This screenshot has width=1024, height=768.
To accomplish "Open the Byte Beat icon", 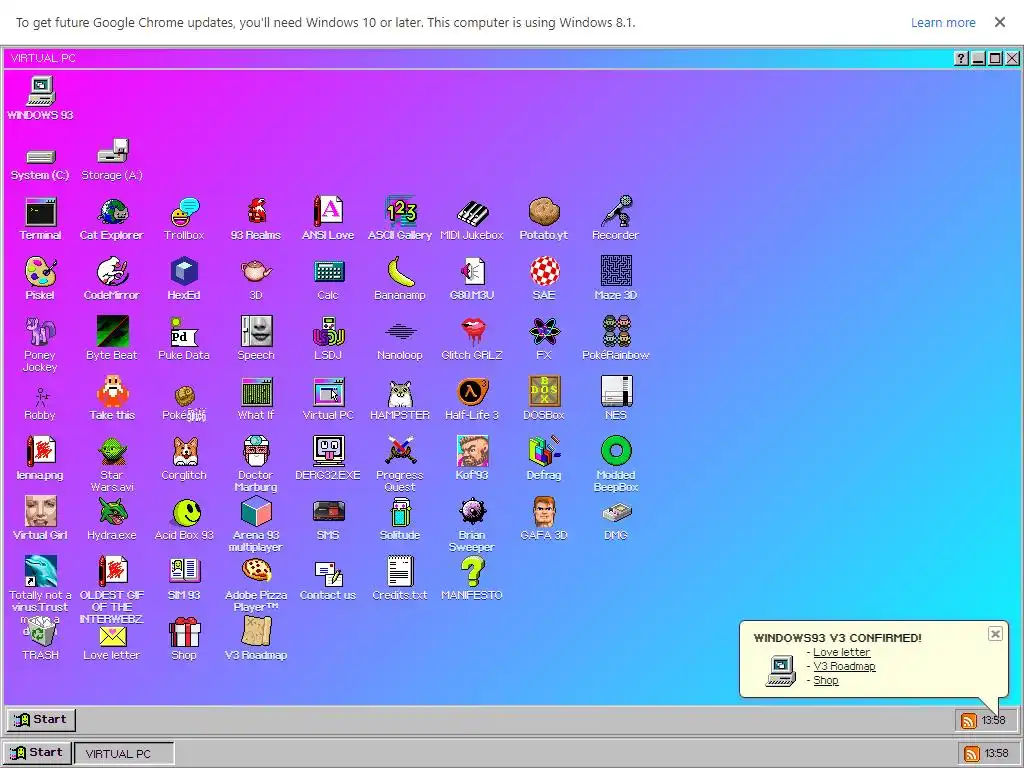I will coord(112,339).
